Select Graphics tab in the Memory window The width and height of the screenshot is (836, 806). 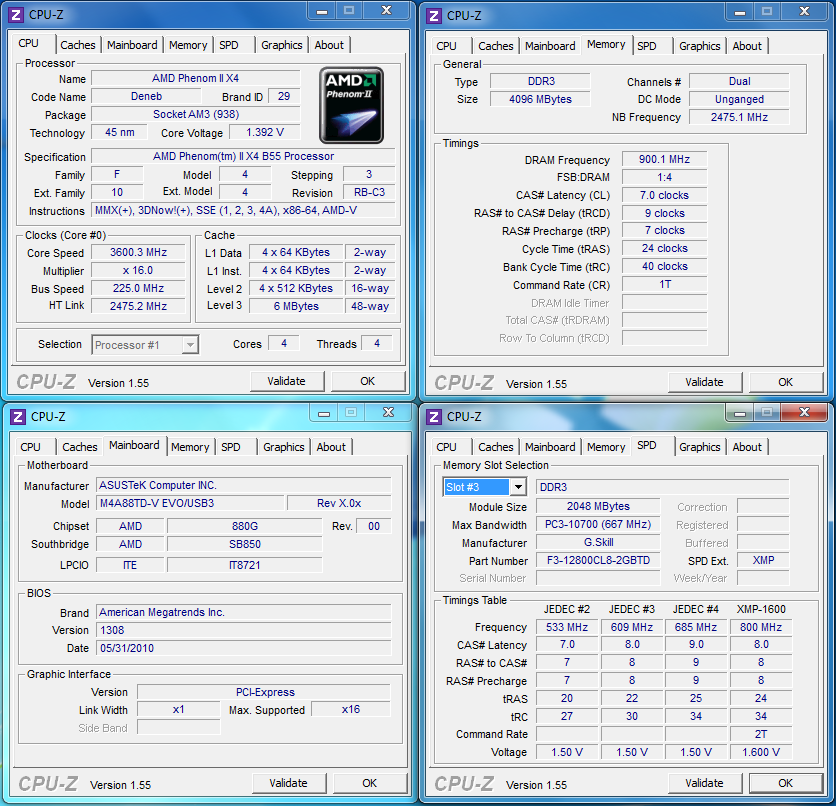click(x=700, y=46)
